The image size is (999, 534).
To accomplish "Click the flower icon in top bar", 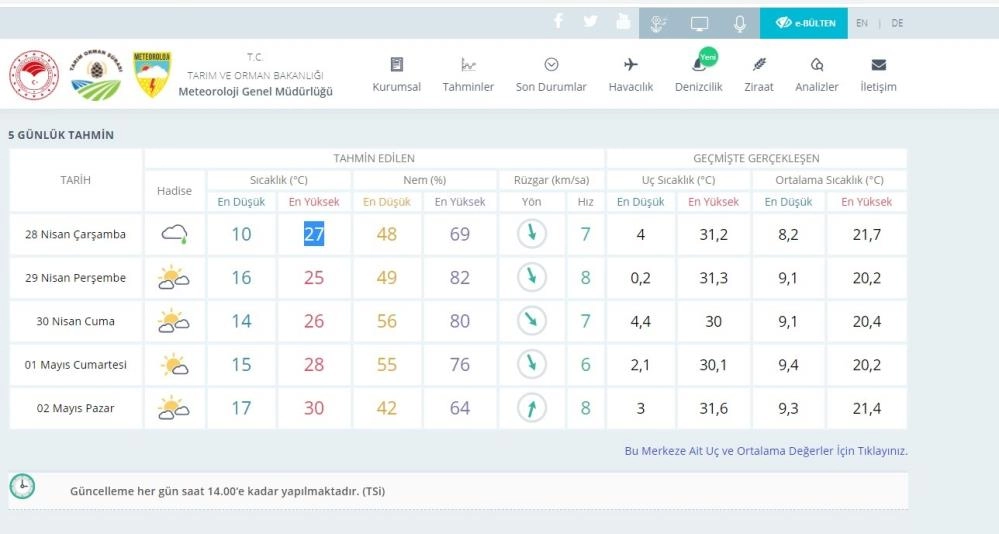I will [658, 24].
